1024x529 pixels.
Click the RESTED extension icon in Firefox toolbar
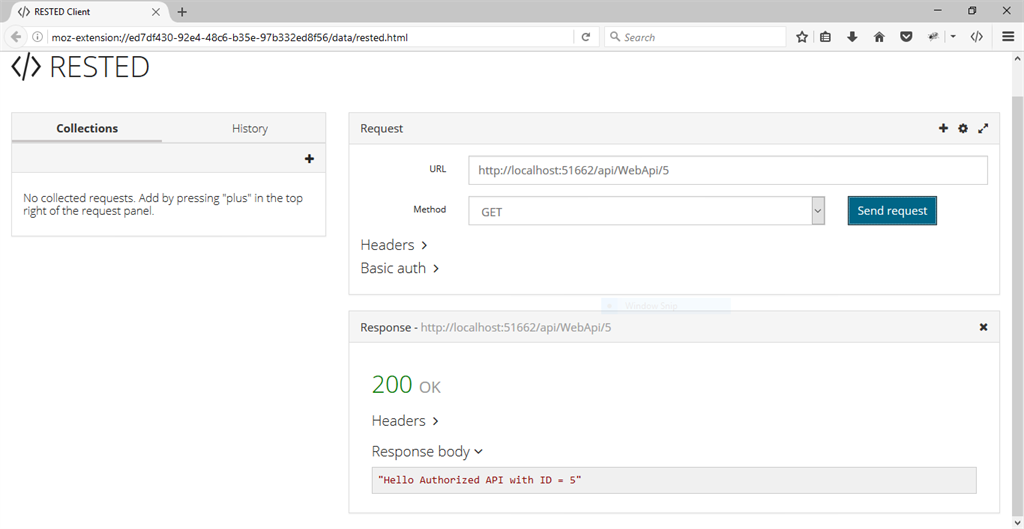tap(977, 37)
